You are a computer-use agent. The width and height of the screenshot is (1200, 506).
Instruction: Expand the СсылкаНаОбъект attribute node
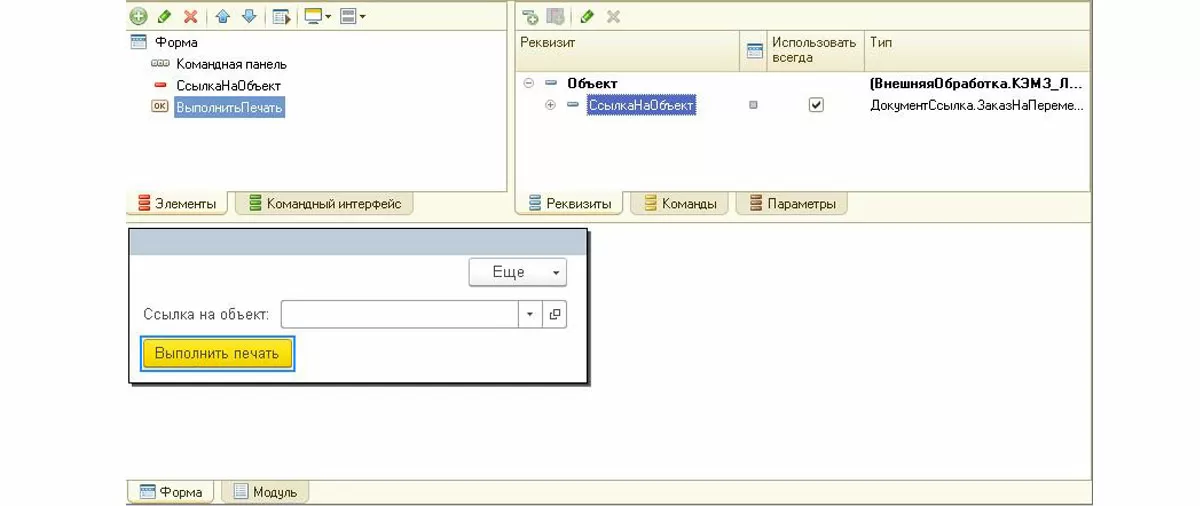[x=550, y=104]
